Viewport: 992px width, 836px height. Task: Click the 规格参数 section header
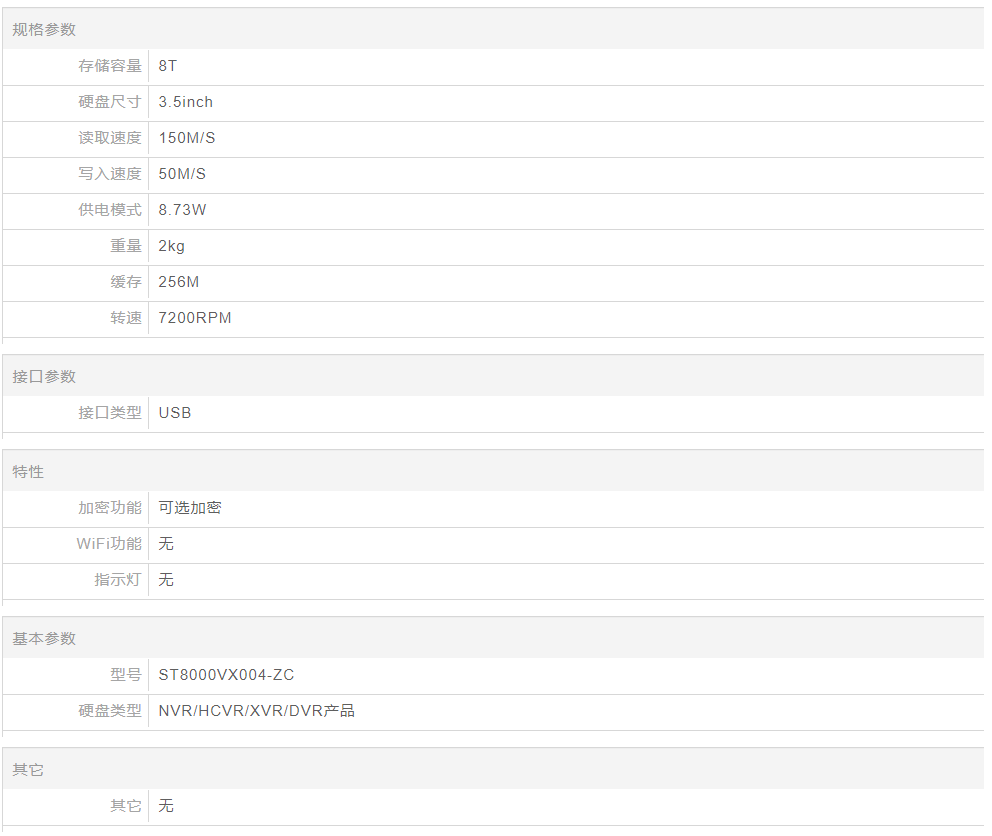(x=44, y=30)
